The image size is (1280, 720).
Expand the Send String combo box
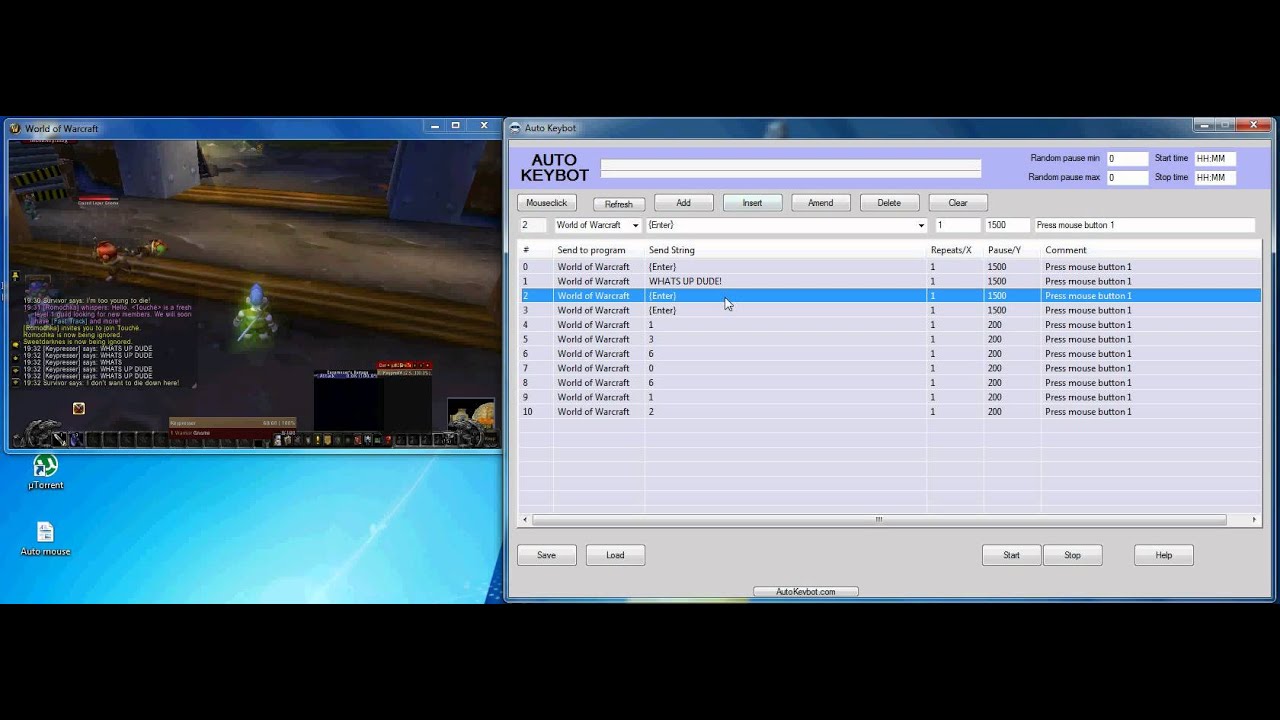point(921,225)
